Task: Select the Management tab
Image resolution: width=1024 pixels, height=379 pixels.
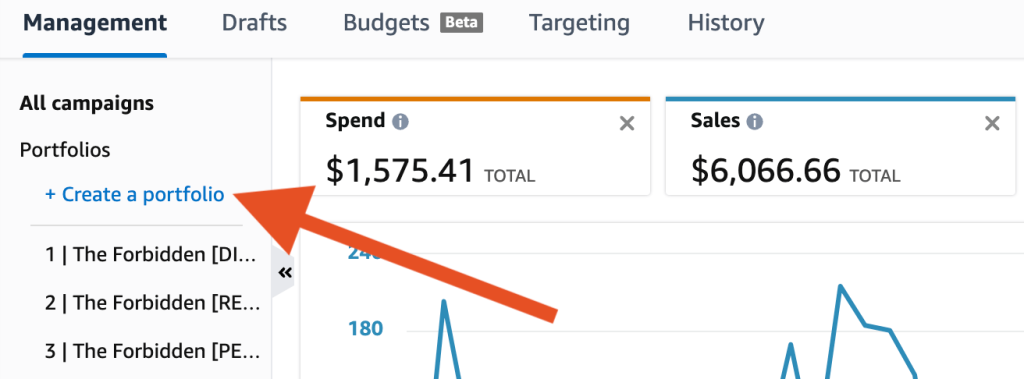Action: click(x=95, y=24)
